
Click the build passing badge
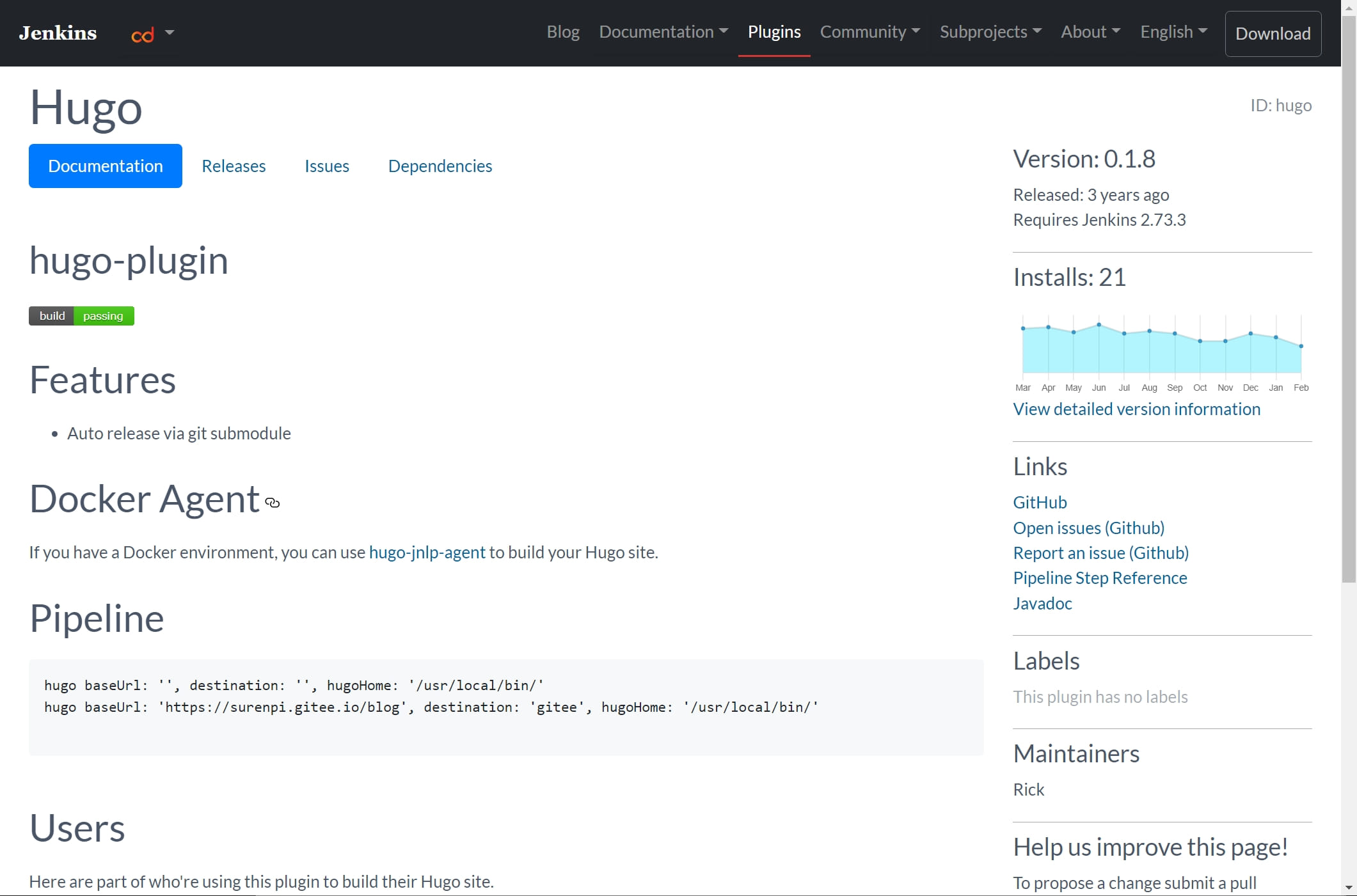81,316
